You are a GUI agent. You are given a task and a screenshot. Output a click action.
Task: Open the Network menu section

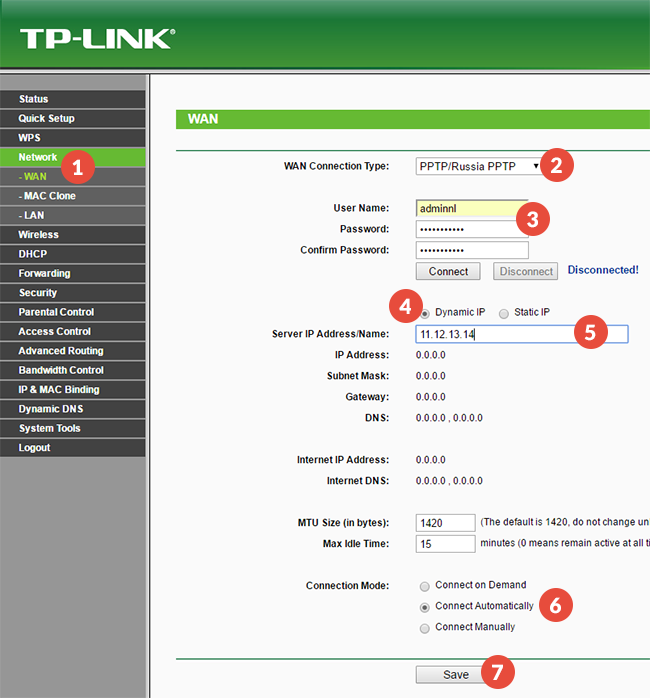coord(38,157)
